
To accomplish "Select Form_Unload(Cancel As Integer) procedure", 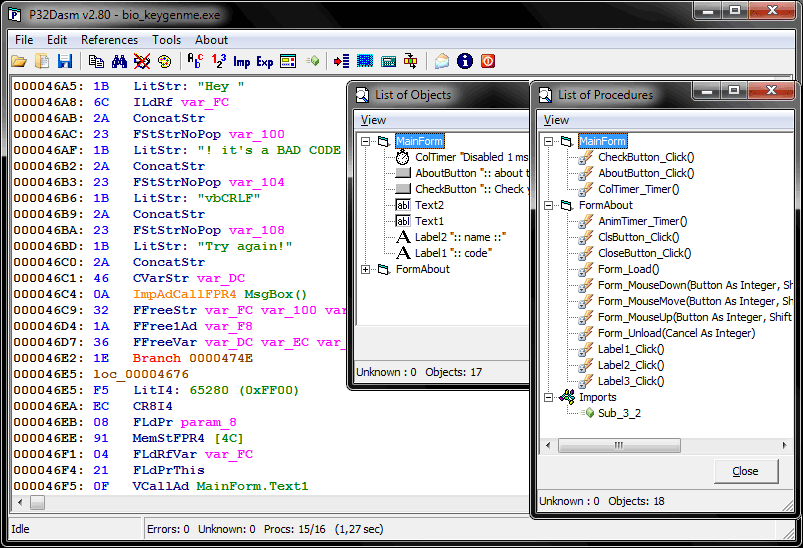I will 677,333.
